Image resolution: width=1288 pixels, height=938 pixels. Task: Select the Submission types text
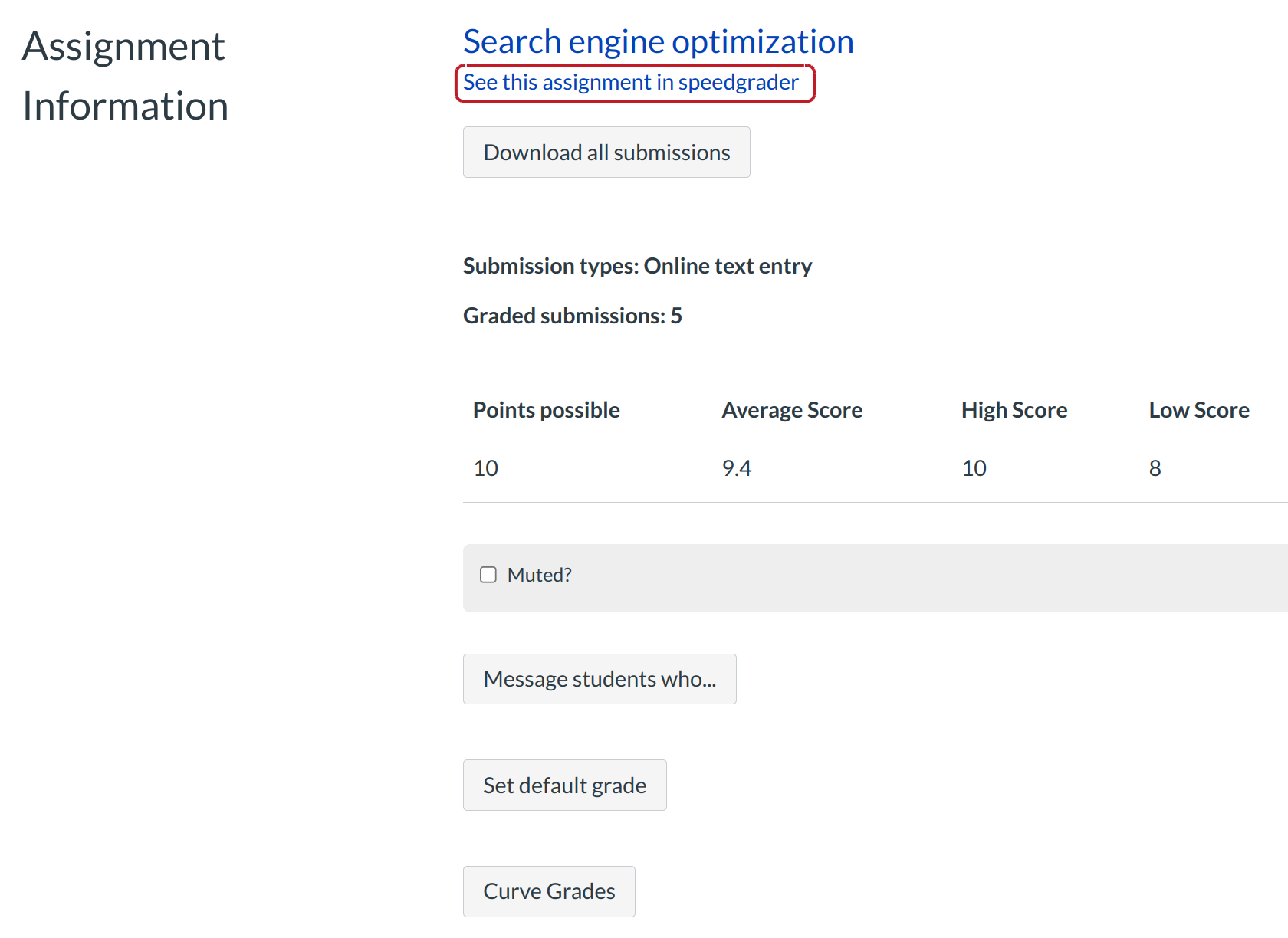637,266
